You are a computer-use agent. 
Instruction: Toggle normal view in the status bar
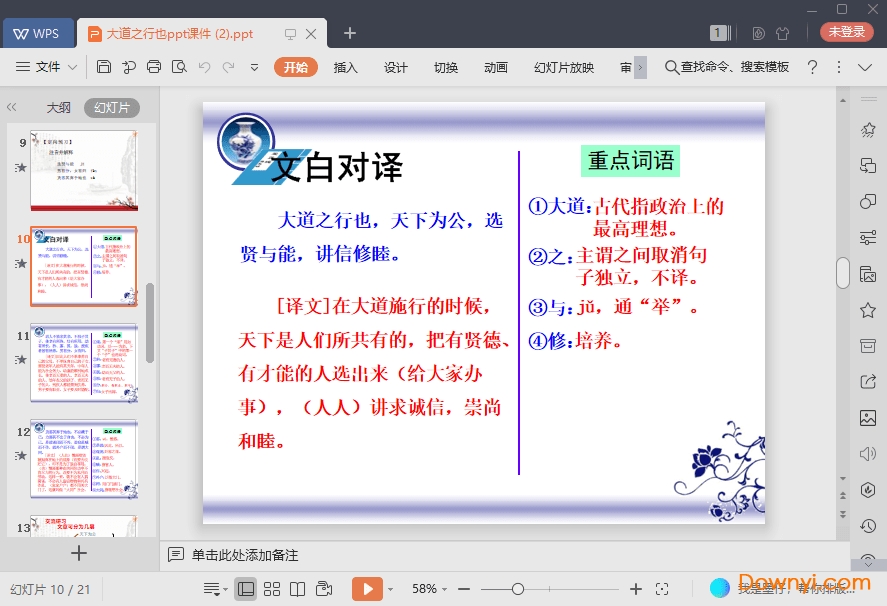tap(245, 589)
